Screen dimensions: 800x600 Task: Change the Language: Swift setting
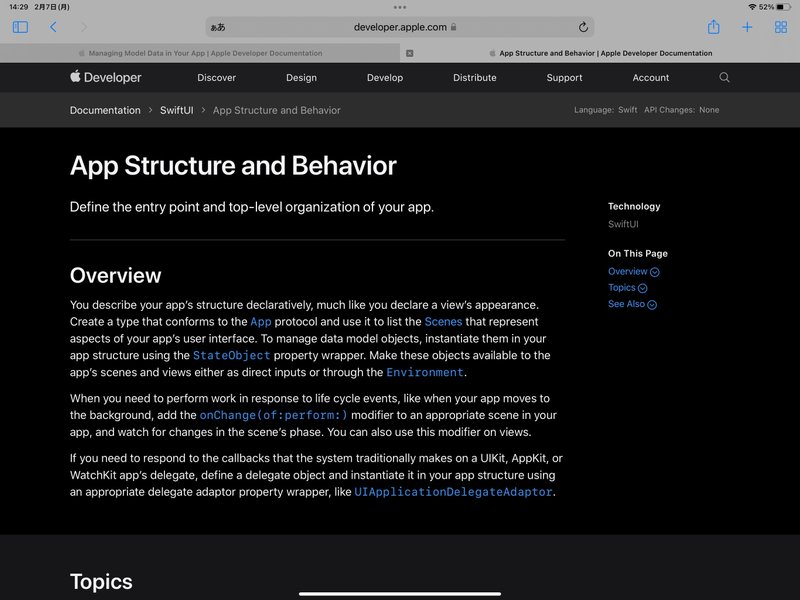(x=605, y=110)
